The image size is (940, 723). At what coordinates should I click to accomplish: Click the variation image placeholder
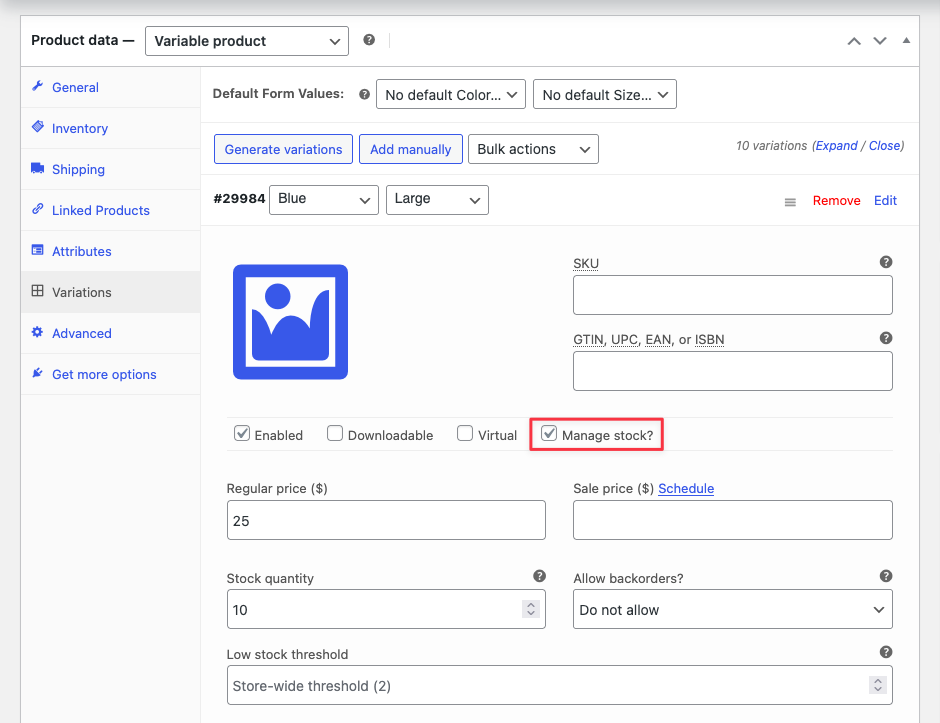(x=290, y=322)
